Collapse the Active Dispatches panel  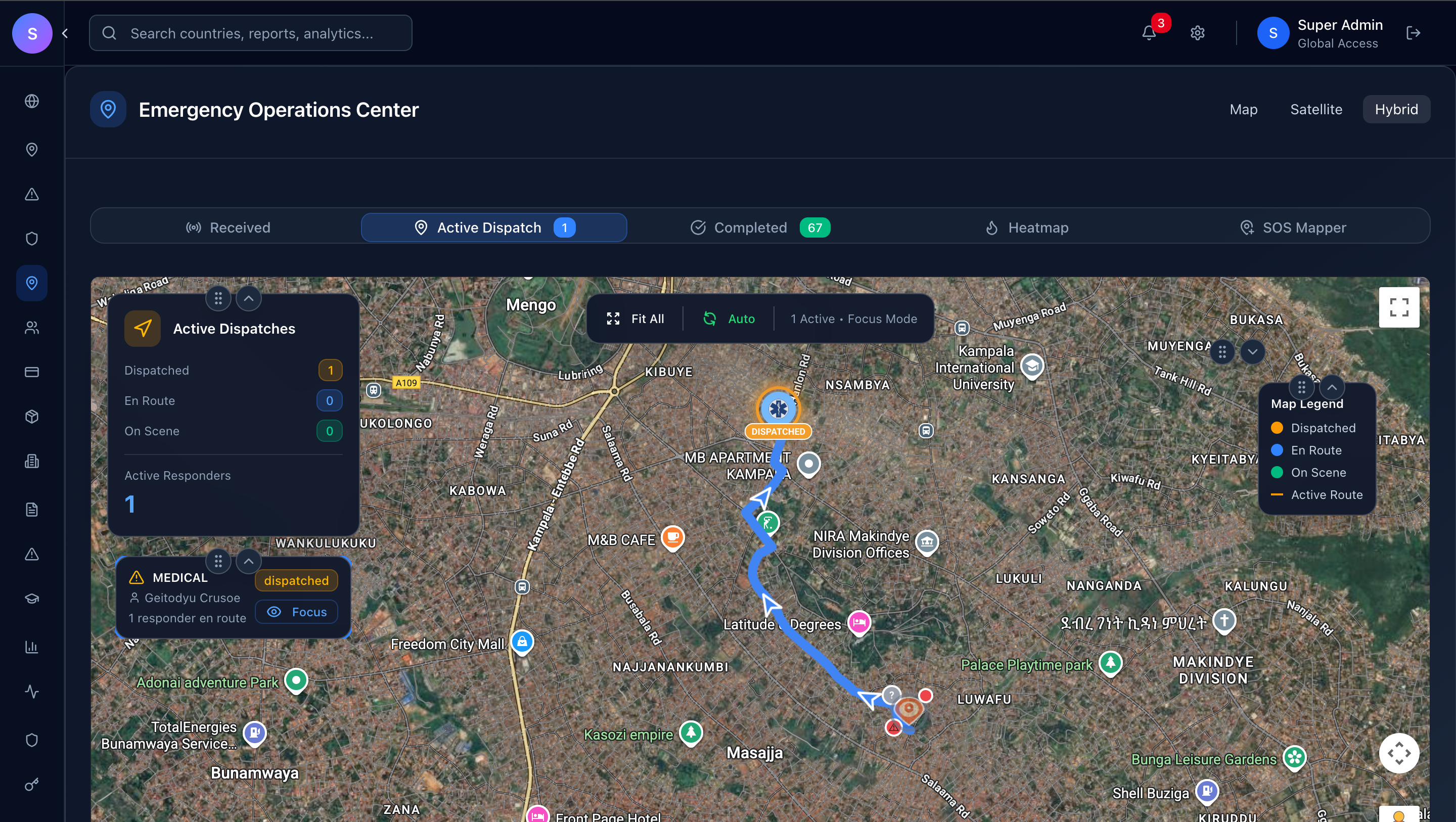(x=248, y=298)
